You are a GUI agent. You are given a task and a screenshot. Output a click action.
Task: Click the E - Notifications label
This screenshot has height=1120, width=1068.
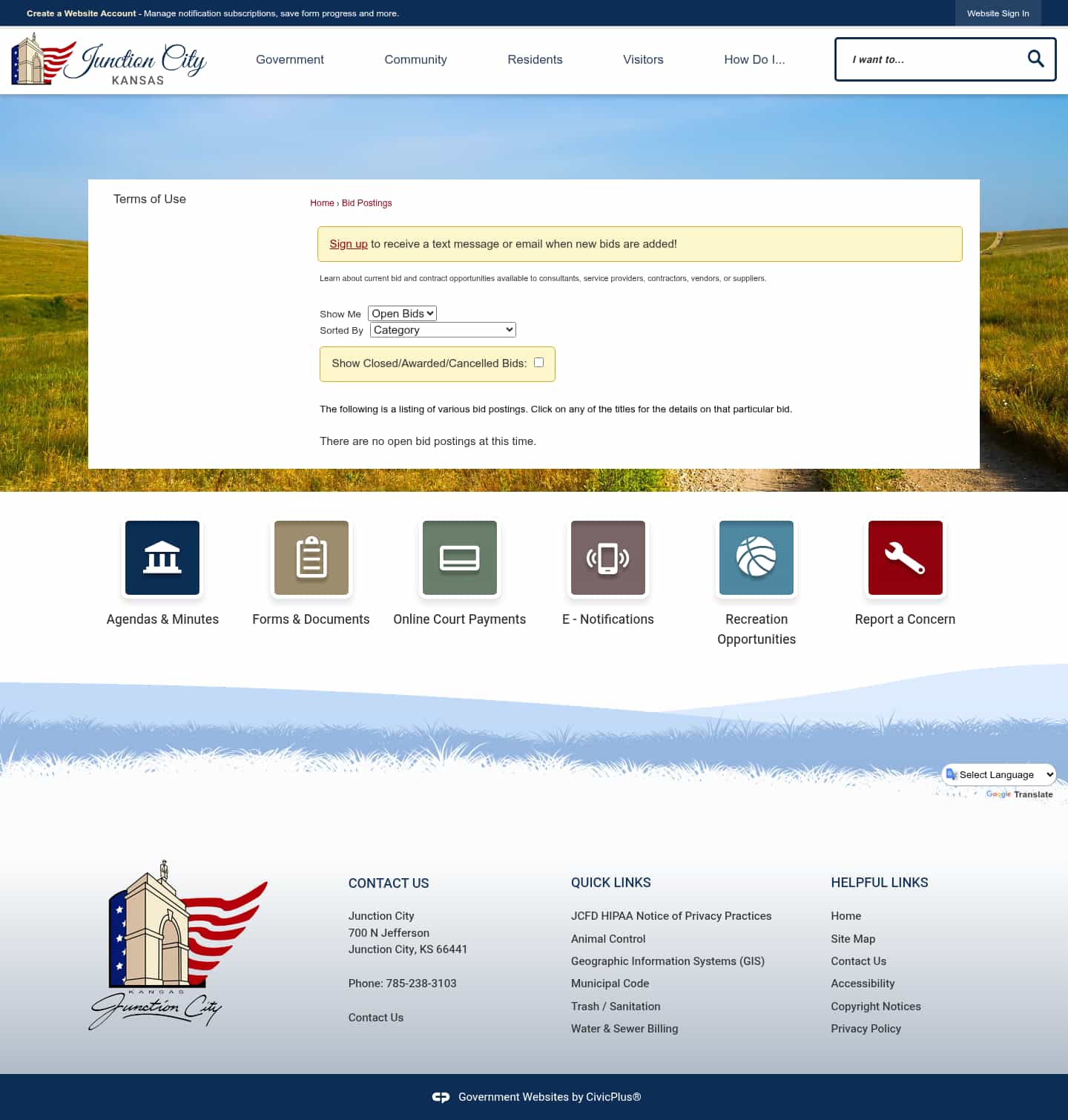tap(608, 619)
